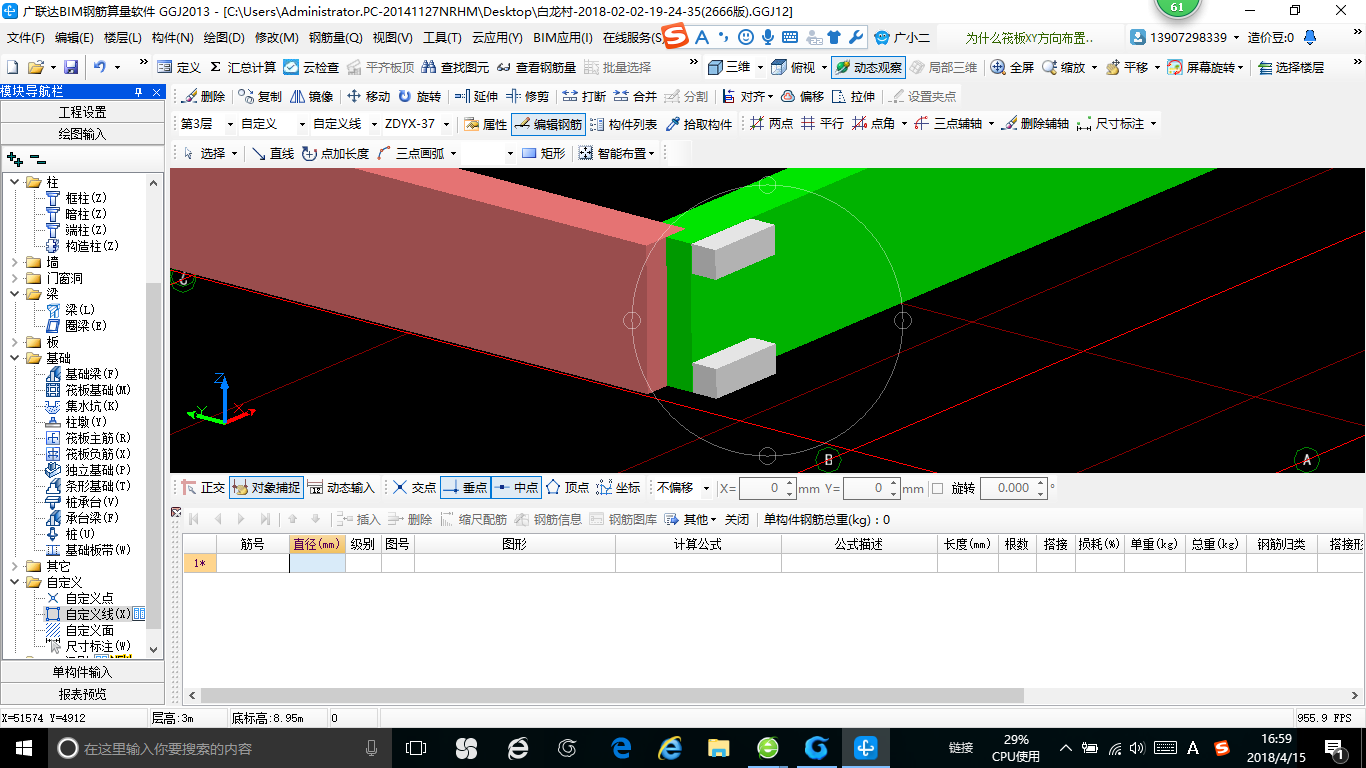
Task: Expand the 板 tree node
Action: click(15, 342)
